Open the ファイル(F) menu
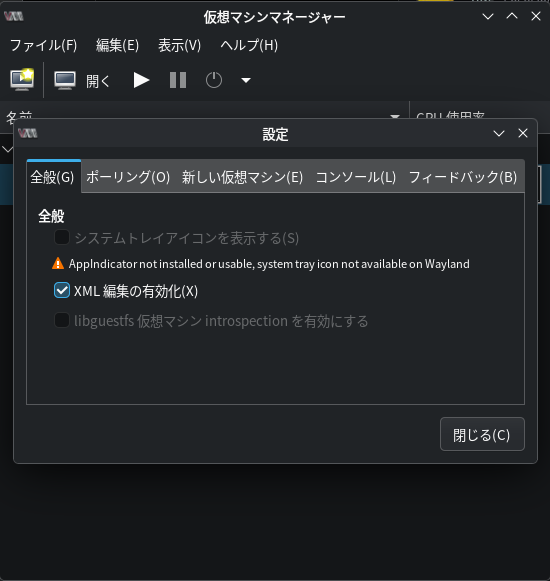This screenshot has width=550, height=581. (x=43, y=46)
